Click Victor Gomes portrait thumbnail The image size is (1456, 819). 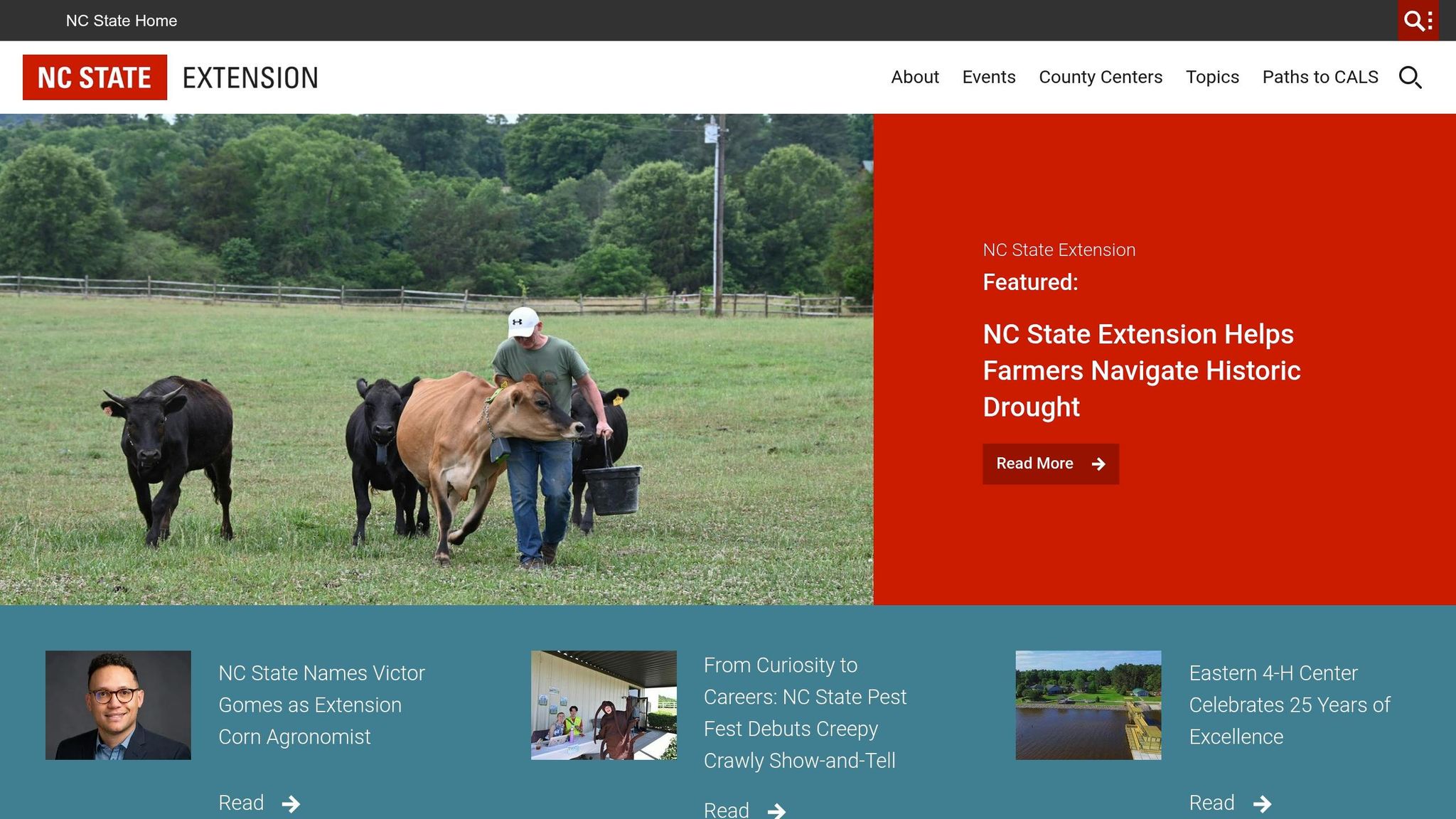click(x=118, y=705)
